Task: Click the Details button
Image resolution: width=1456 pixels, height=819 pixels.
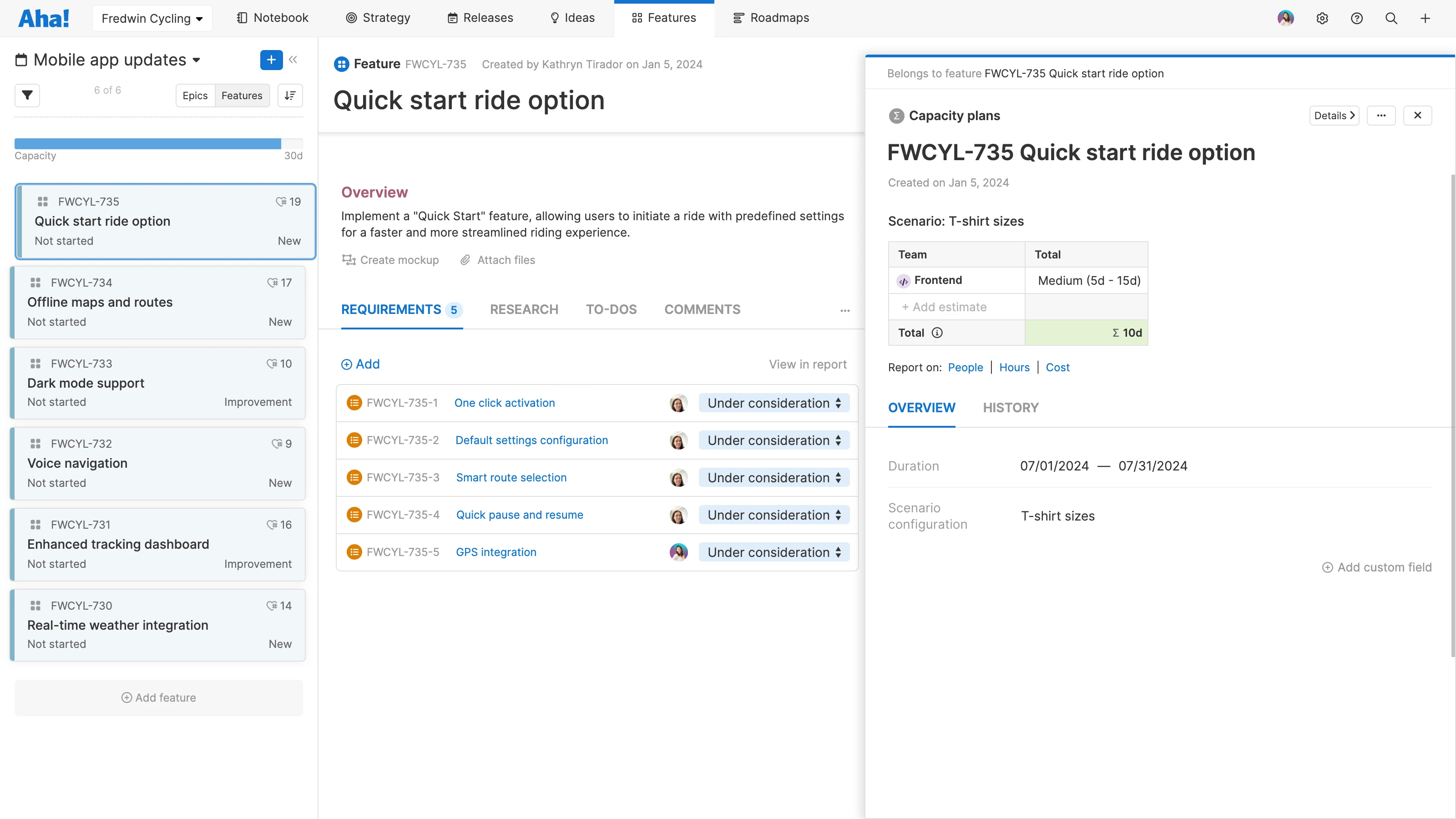Action: [1334, 115]
